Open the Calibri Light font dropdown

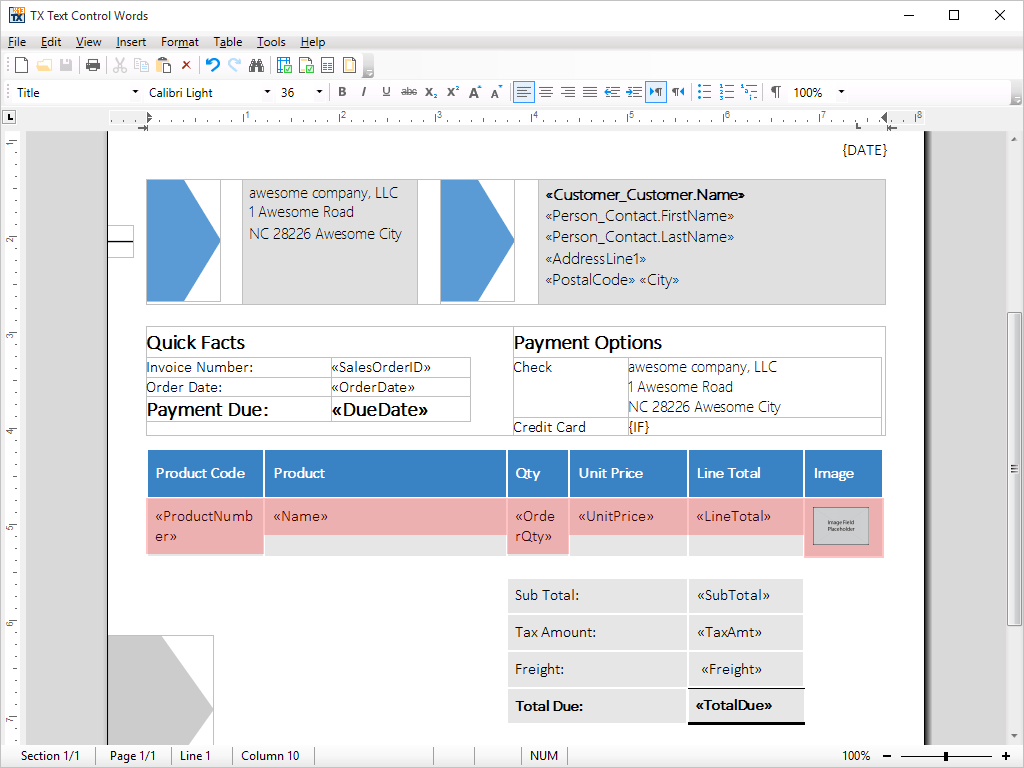coord(267,92)
